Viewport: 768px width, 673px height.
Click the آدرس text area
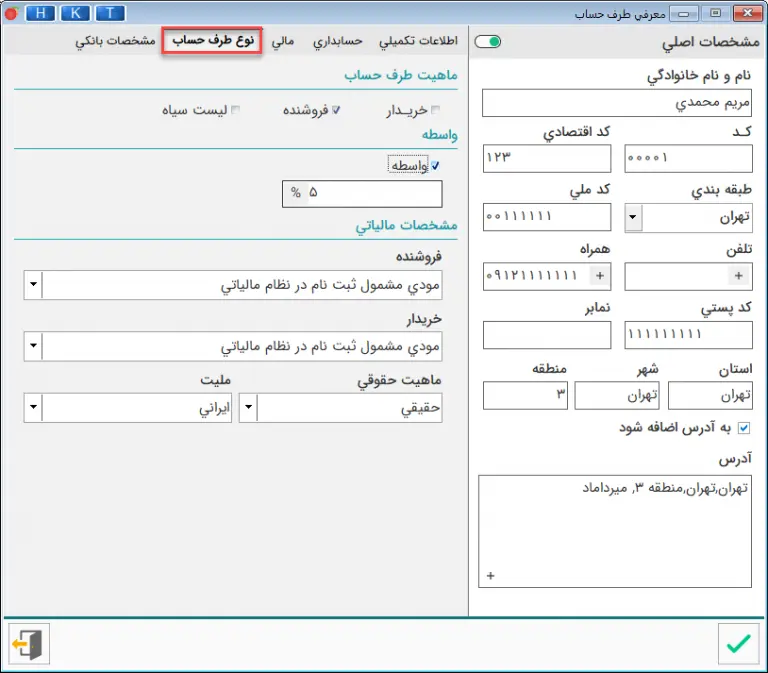[615, 531]
